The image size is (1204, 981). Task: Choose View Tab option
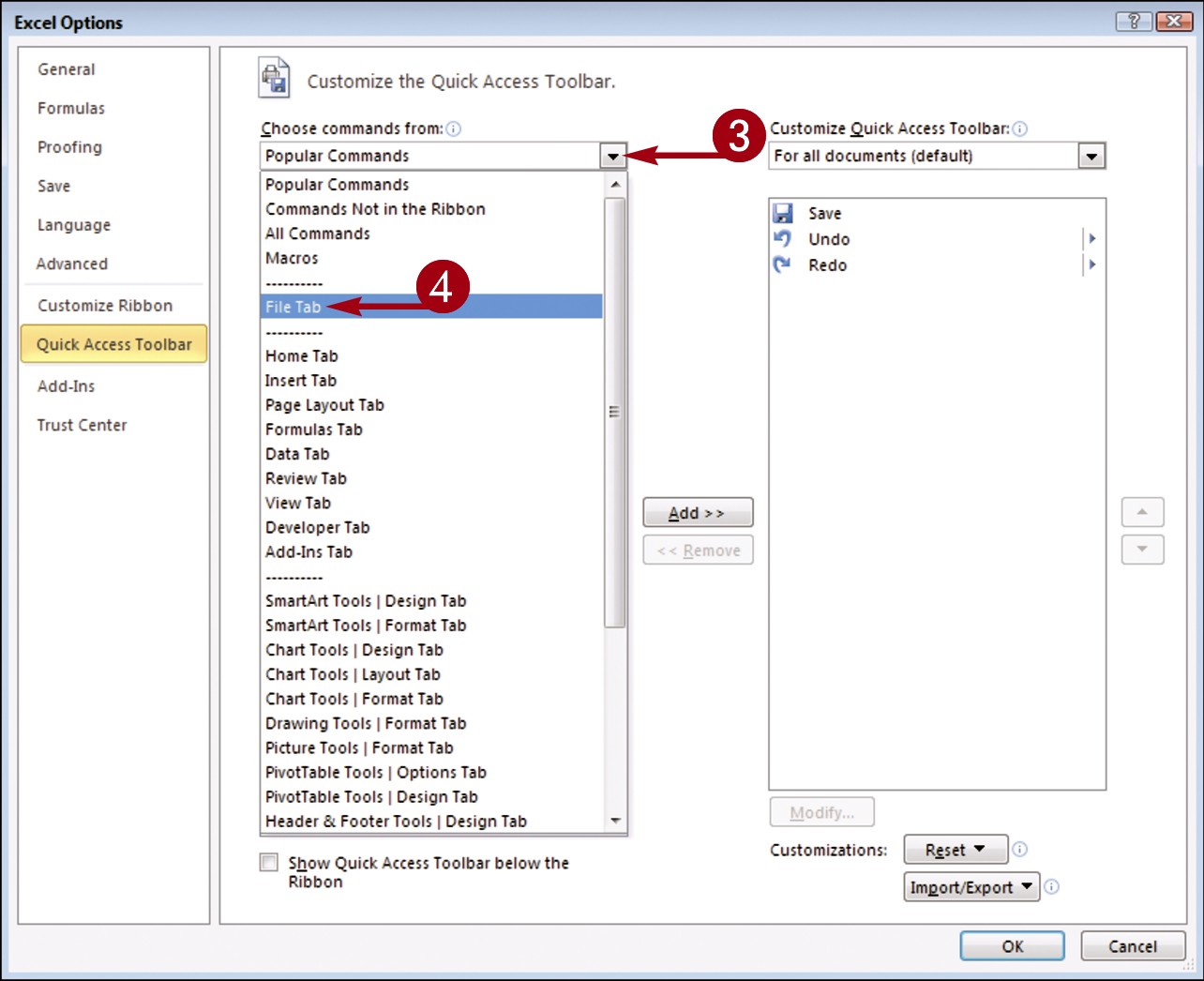pyautogui.click(x=431, y=503)
